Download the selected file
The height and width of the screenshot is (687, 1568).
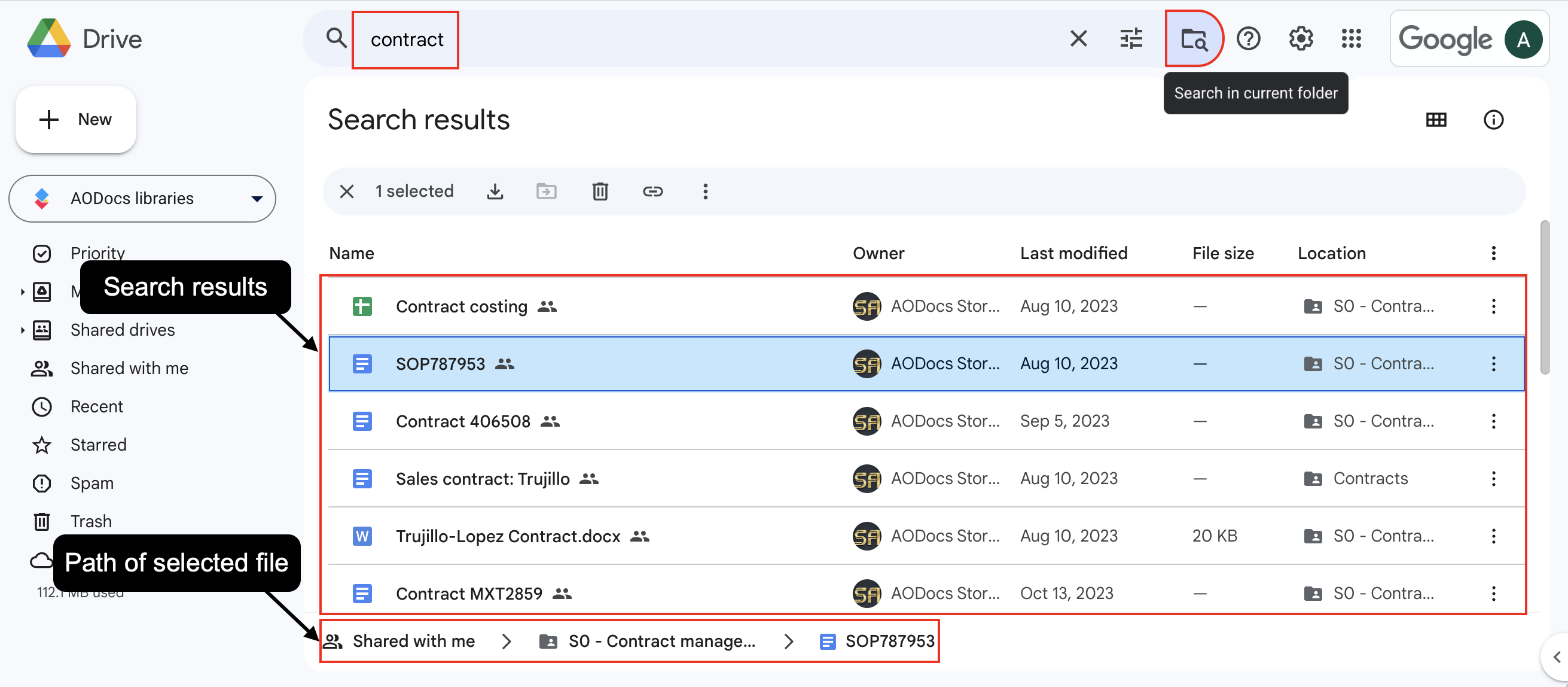[495, 191]
